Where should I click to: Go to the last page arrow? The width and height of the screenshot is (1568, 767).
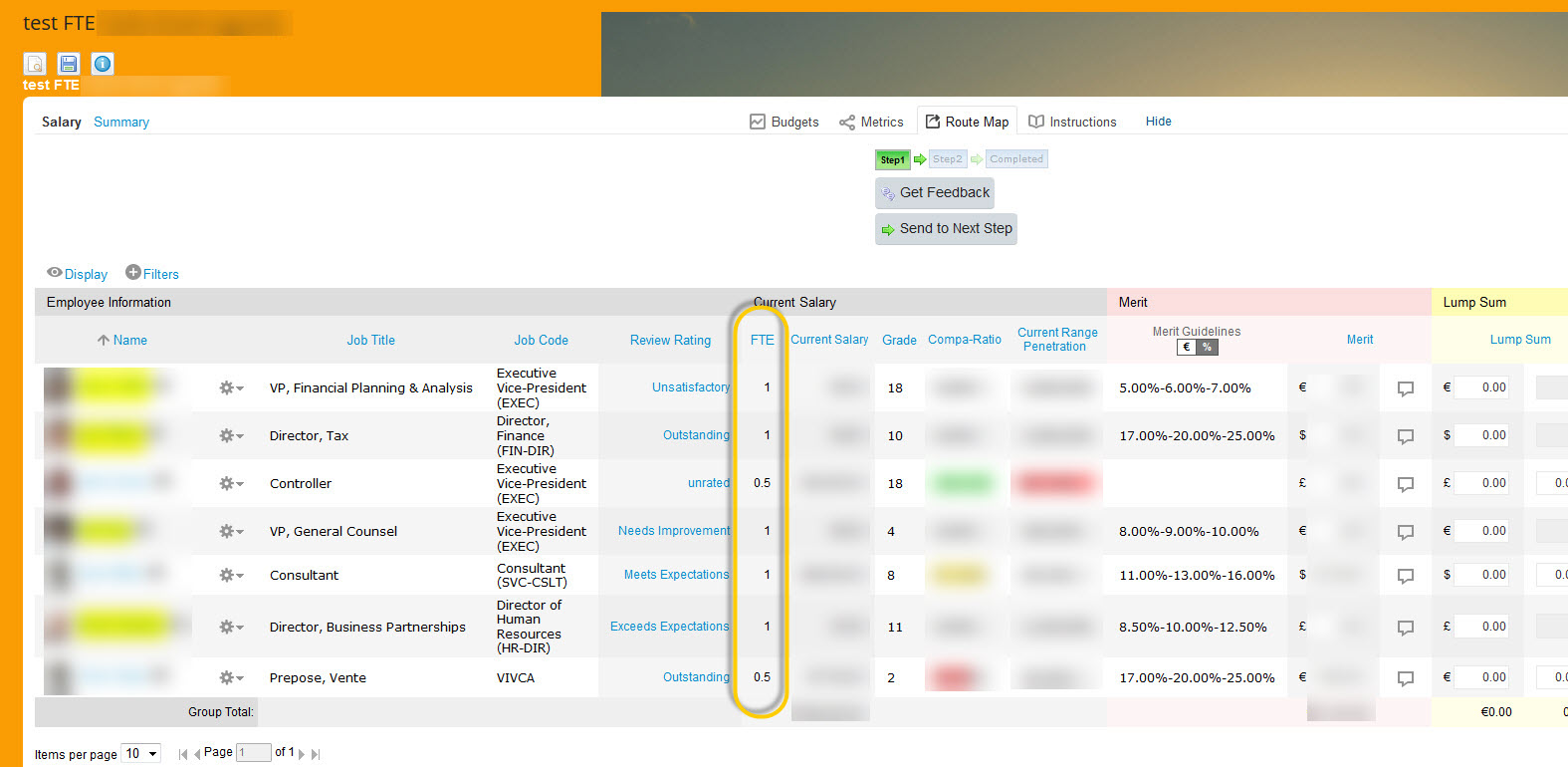click(x=316, y=754)
